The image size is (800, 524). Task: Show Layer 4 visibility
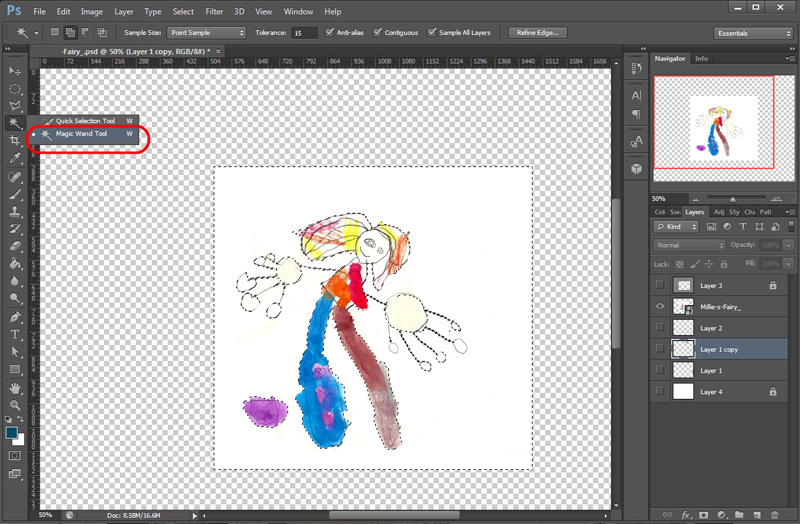tap(660, 392)
